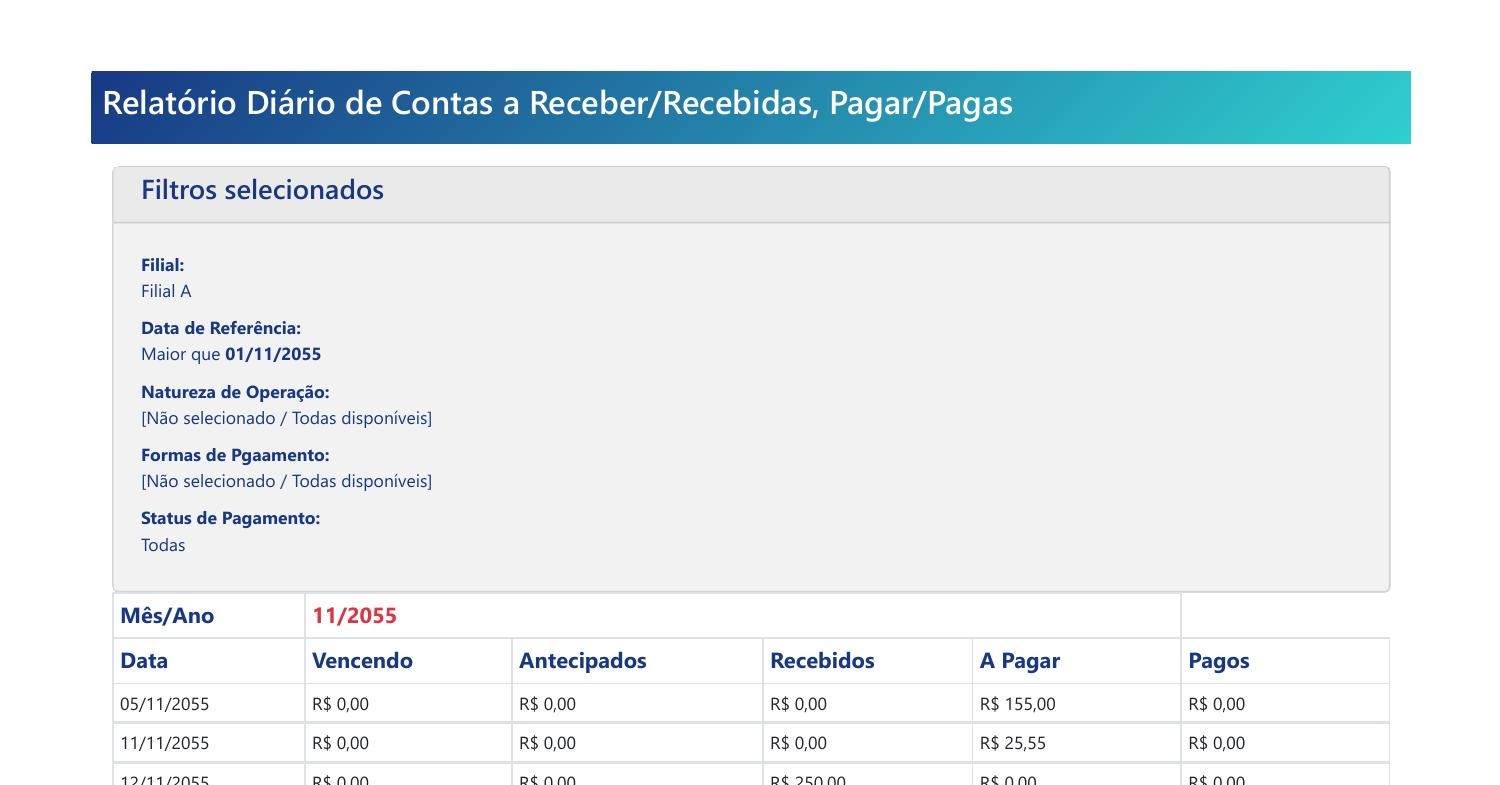
Task: Click the R$ 25,55 A Pagar amount
Action: coord(1012,743)
